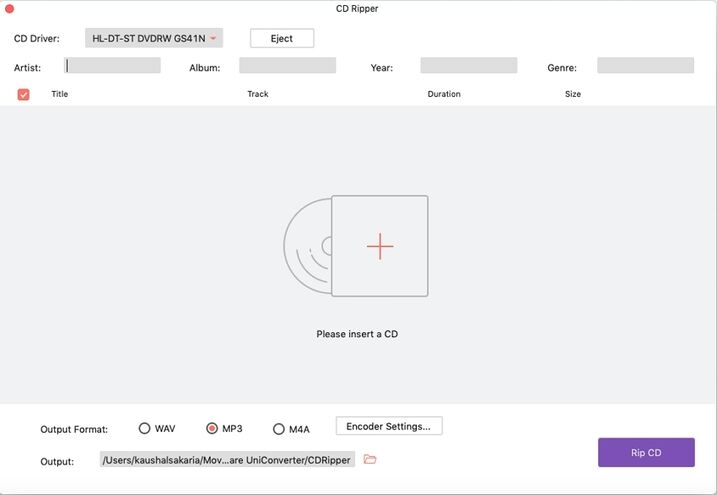717x495 pixels.
Task: Select M4A output format
Action: (x=278, y=429)
